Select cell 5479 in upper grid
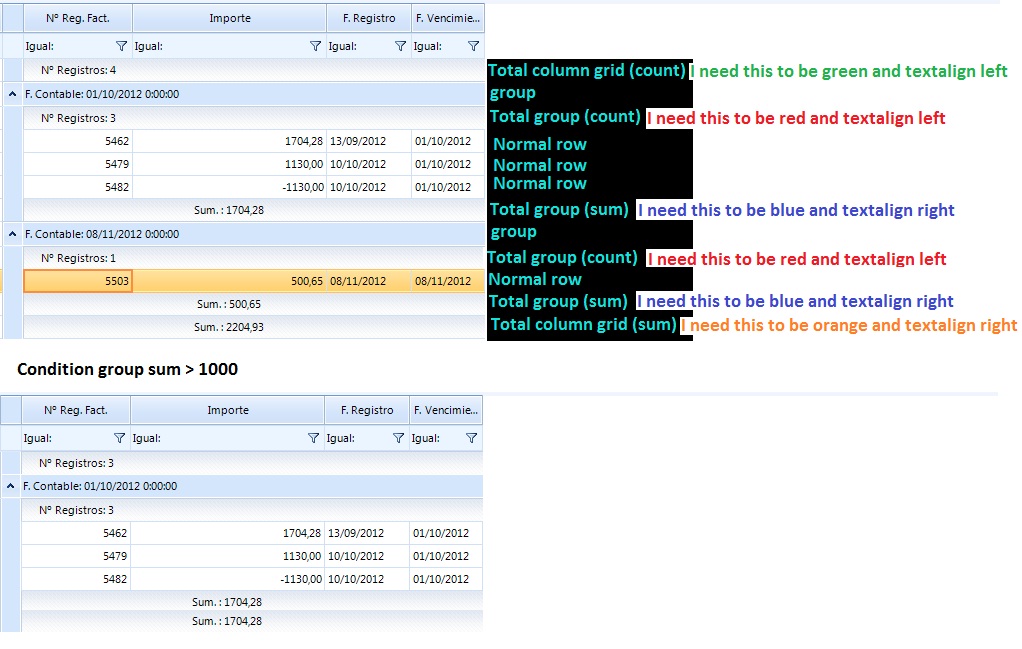Screen dimensions: 1022x649 pyautogui.click(x=78, y=164)
